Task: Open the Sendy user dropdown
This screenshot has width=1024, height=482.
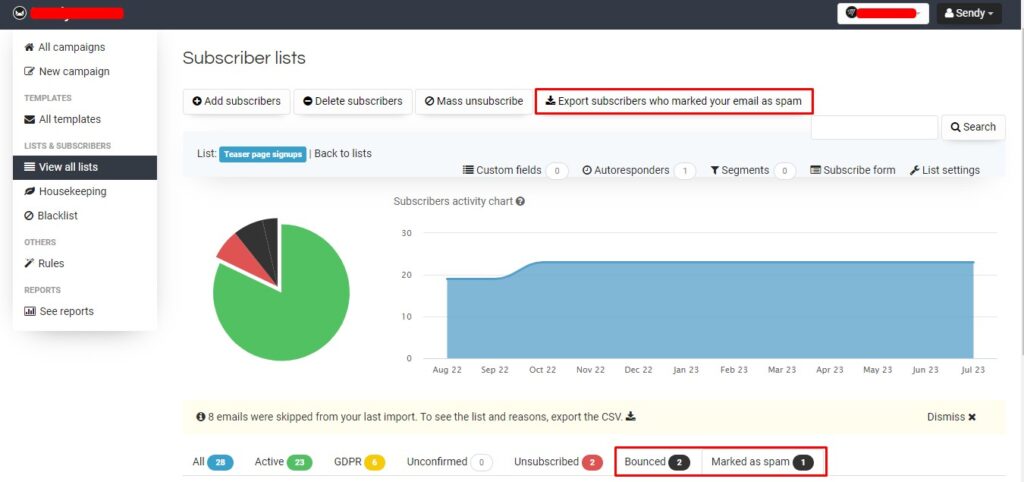Action: [969, 13]
